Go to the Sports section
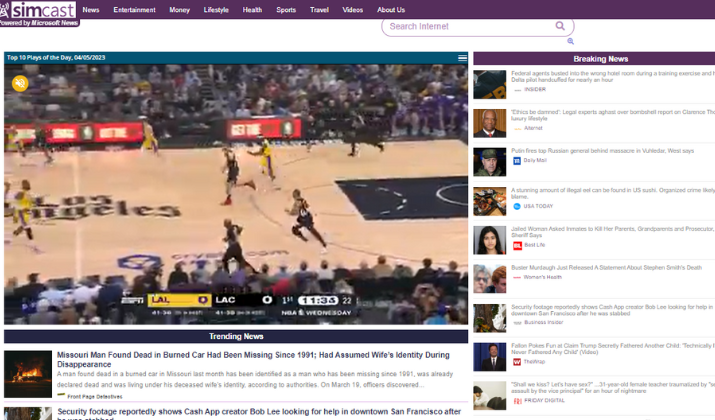The image size is (715, 420). pos(286,10)
